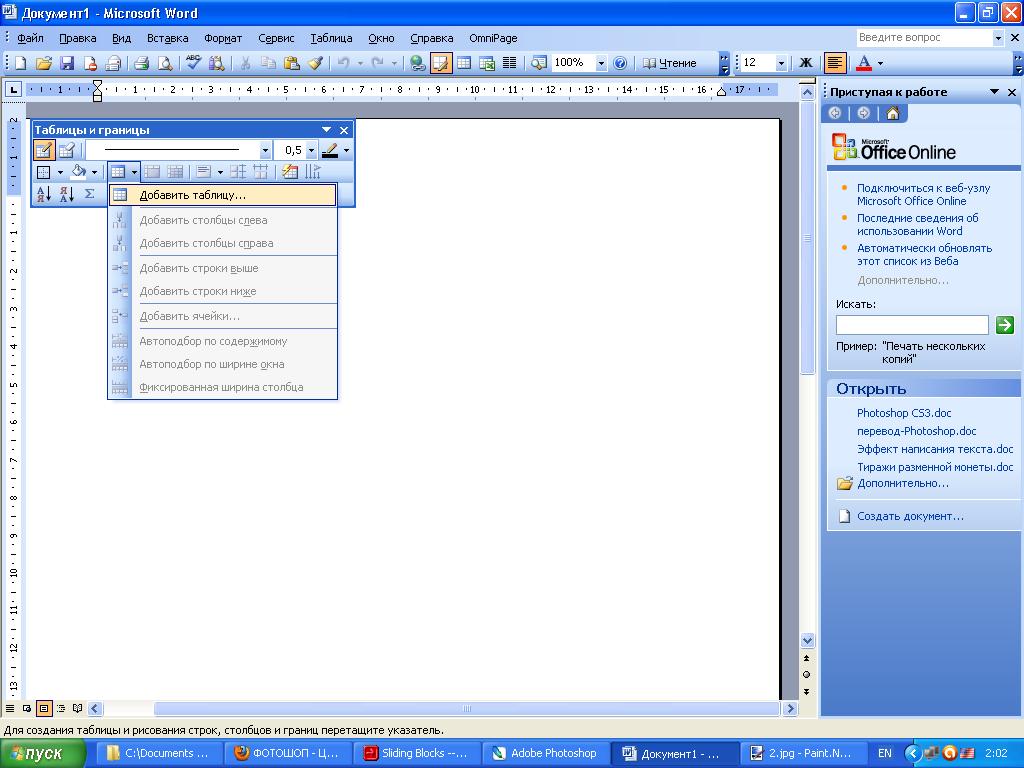The width and height of the screenshot is (1024, 768).
Task: Click font color red A button
Action: click(x=864, y=63)
